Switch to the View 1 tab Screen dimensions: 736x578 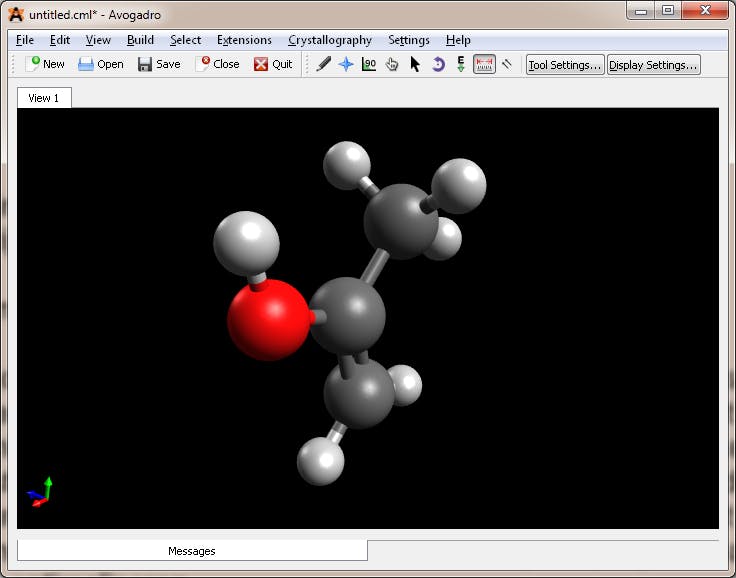[44, 98]
